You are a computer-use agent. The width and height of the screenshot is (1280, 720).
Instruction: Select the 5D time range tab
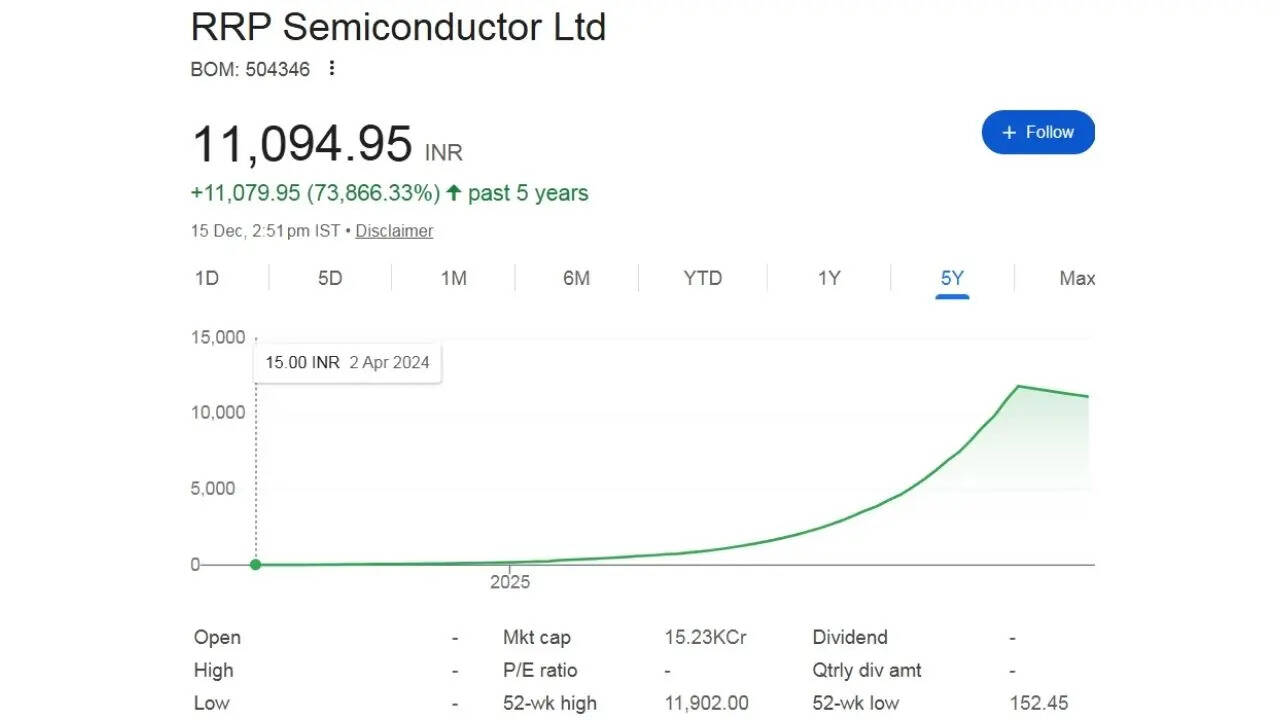[330, 278]
